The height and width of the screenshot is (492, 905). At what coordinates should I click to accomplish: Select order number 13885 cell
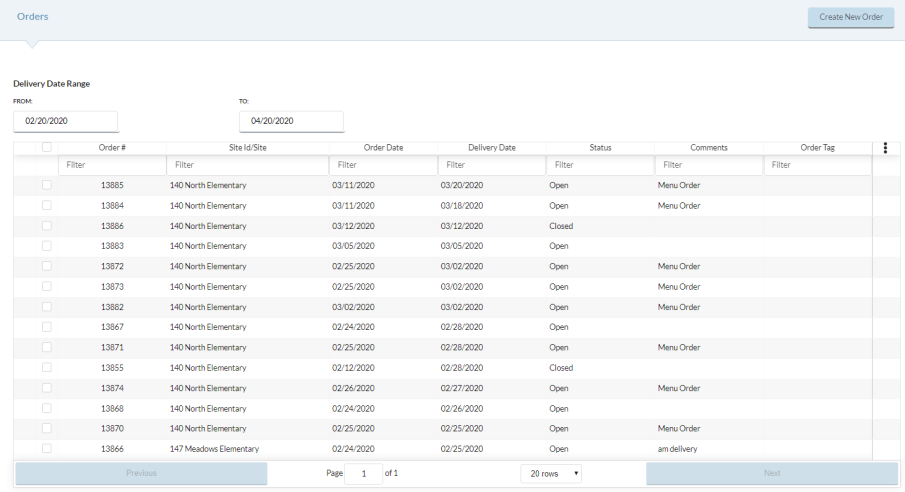pos(112,185)
